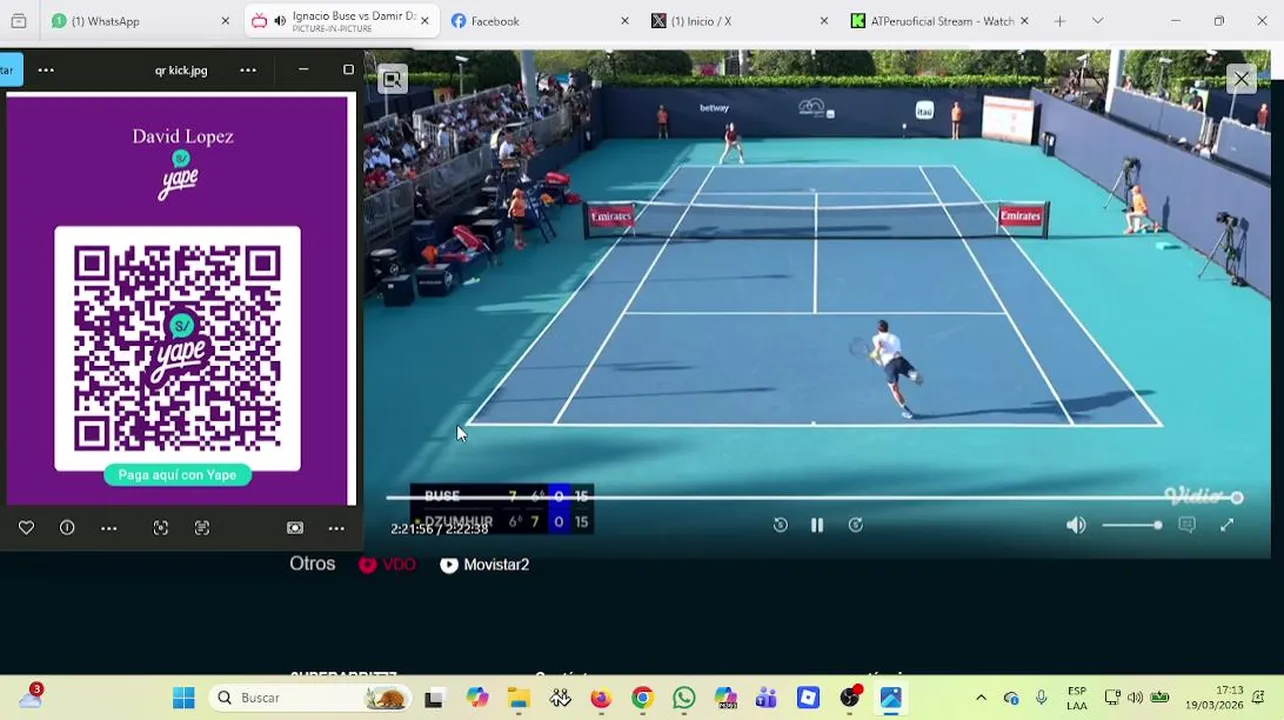
Task: Start slideshow icon in Photos viewer
Action: pyautogui.click(x=295, y=528)
